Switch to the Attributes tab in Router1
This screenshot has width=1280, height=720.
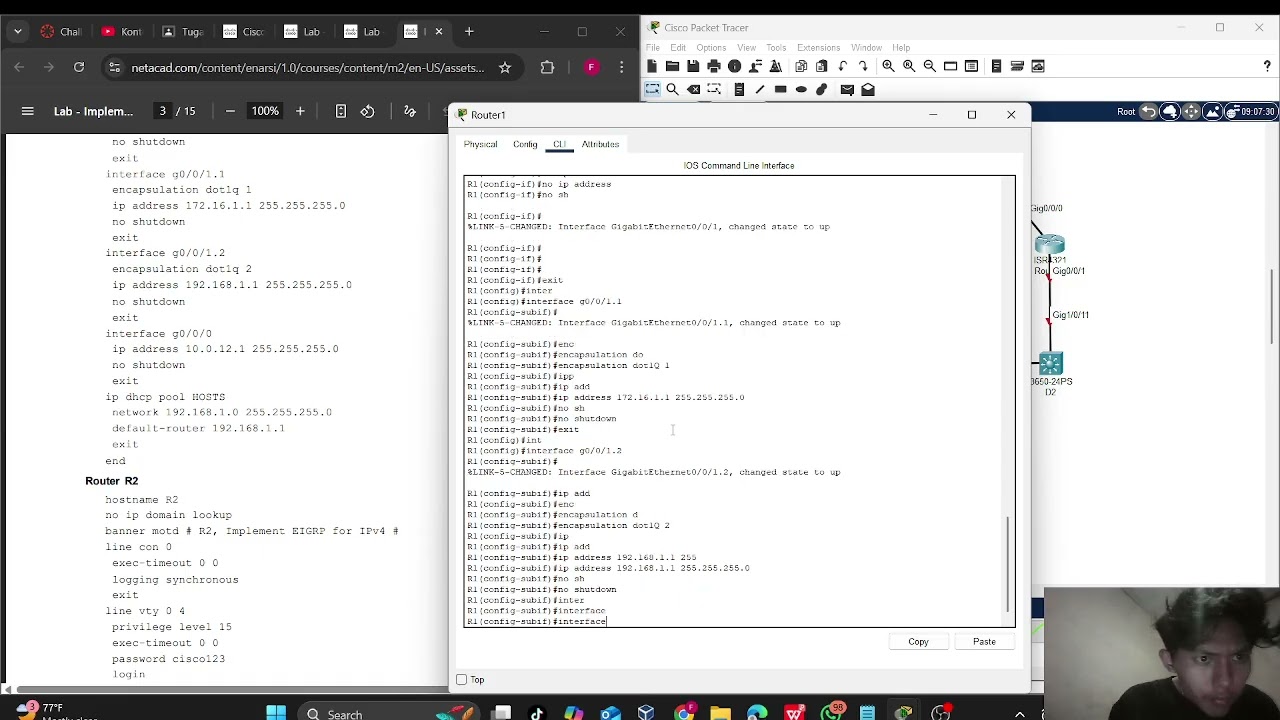[x=600, y=144]
